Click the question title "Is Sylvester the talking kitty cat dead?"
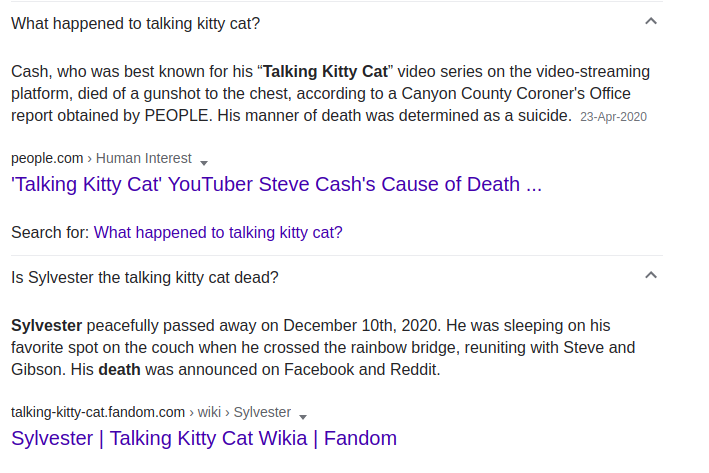 (x=145, y=277)
